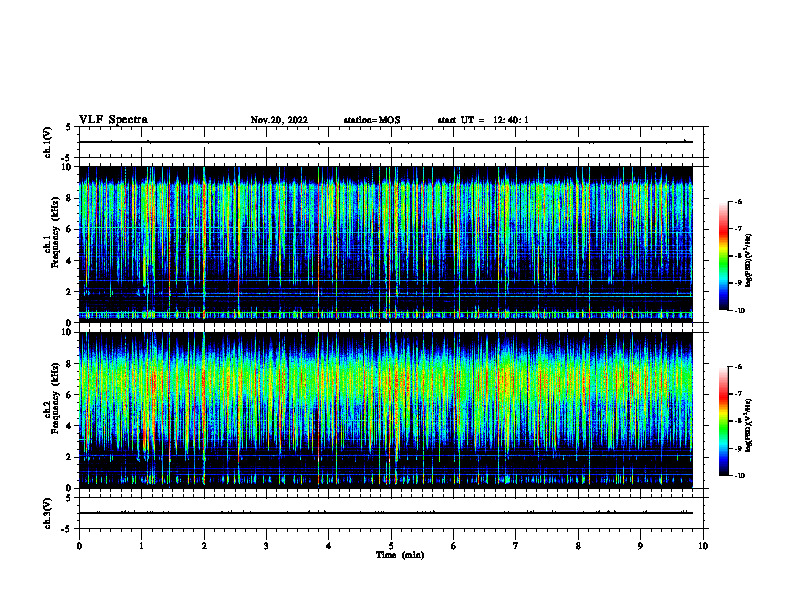Click time axis tick label "2"
The width and height of the screenshot is (792, 612).
coord(204,546)
